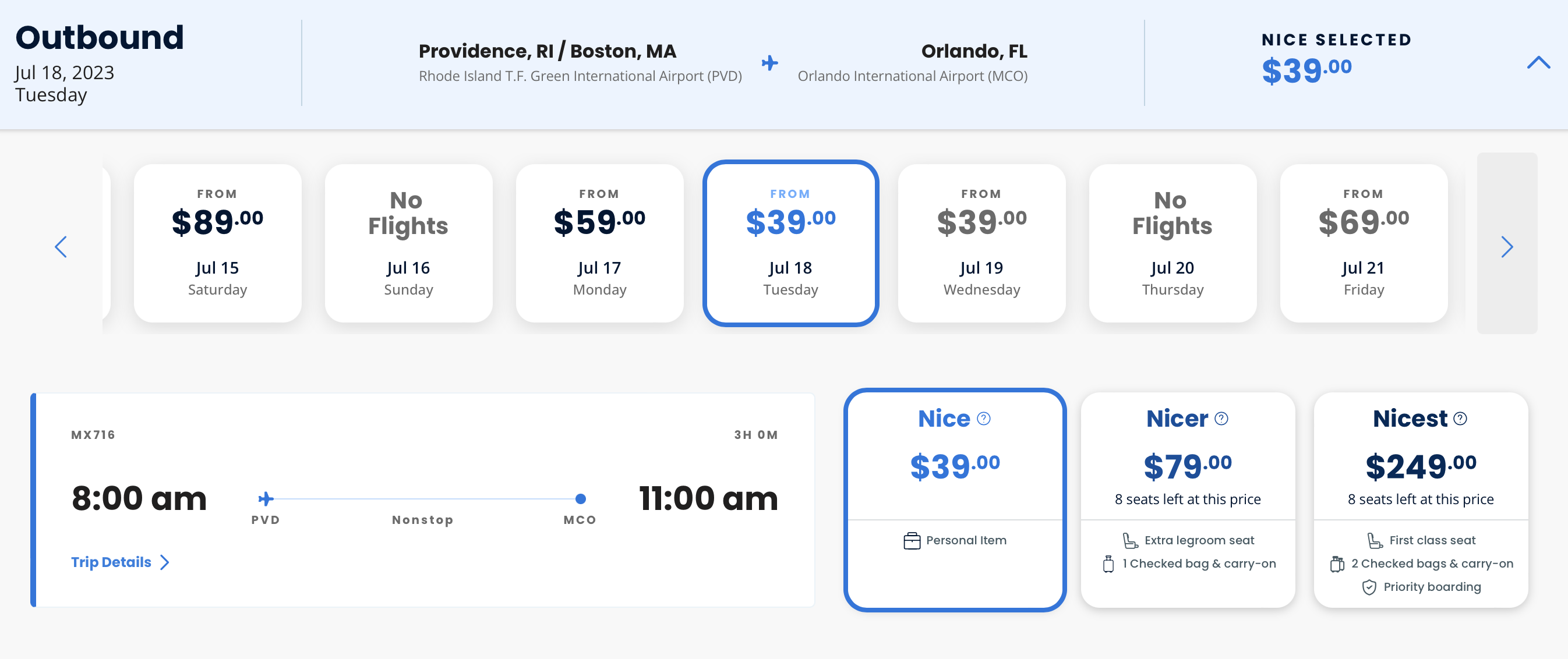Viewport: 1568px width, 659px height.
Task: Click the Nice fare info question icon
Action: (x=984, y=419)
